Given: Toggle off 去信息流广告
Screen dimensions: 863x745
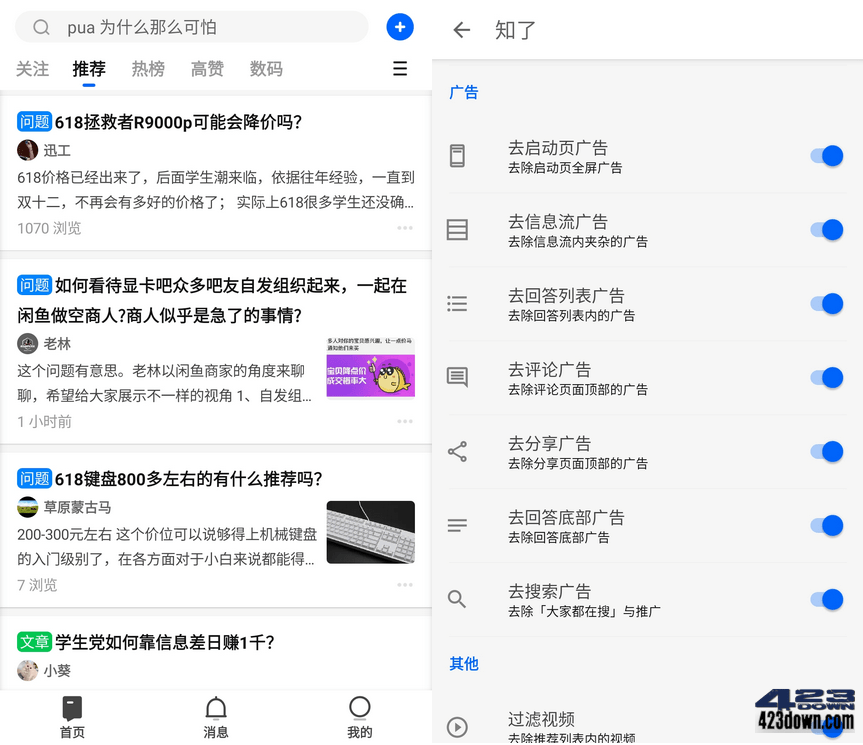Looking at the screenshot, I should coord(826,229).
